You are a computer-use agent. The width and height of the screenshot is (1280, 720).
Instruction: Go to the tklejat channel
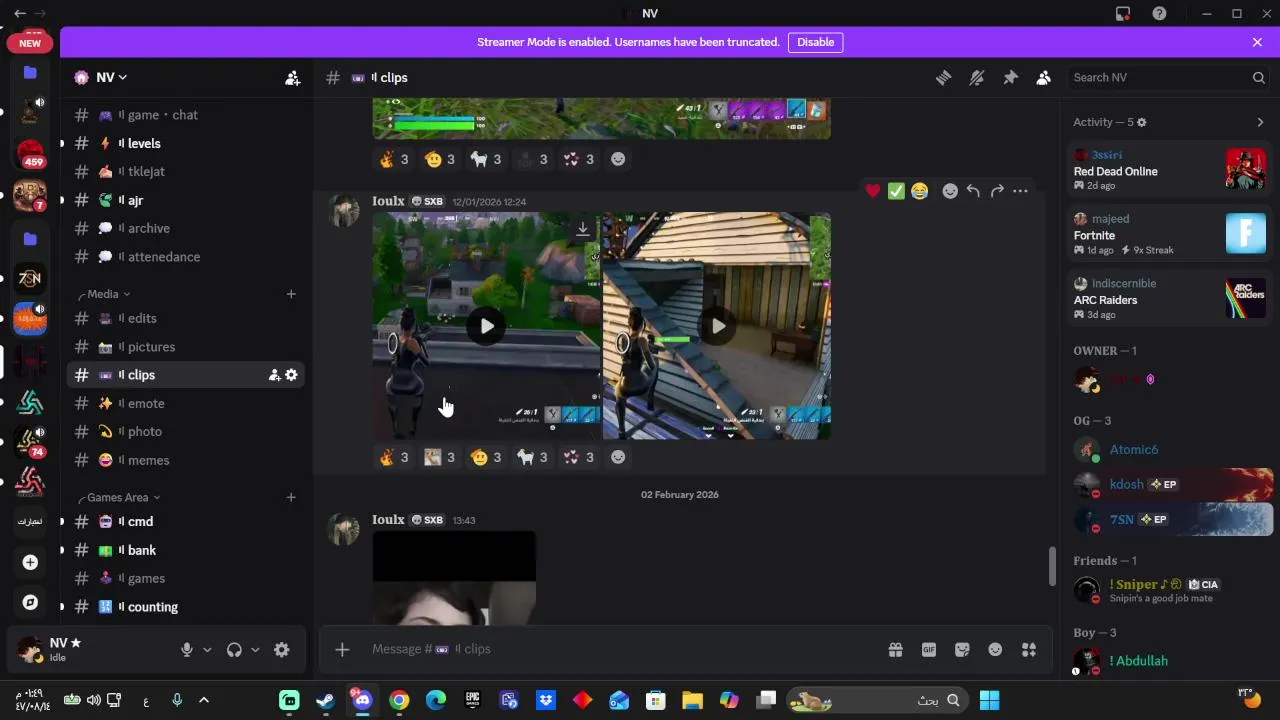[x=185, y=171]
